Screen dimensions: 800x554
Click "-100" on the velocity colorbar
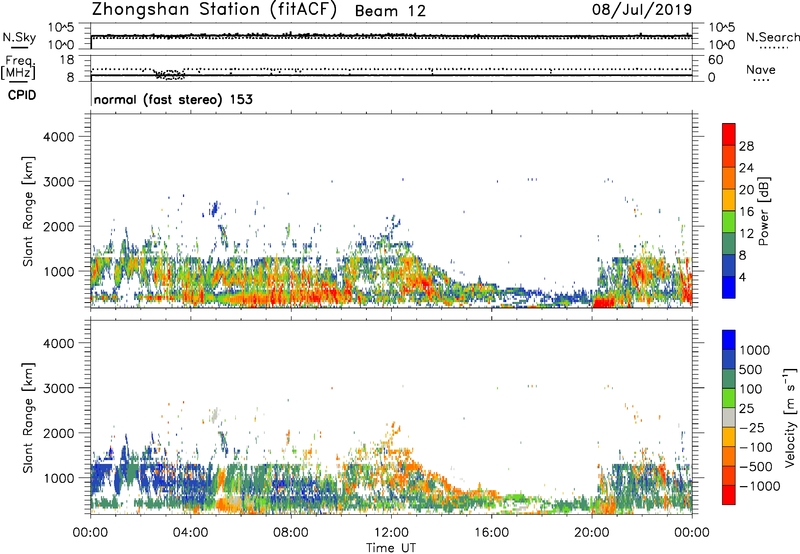(x=756, y=447)
